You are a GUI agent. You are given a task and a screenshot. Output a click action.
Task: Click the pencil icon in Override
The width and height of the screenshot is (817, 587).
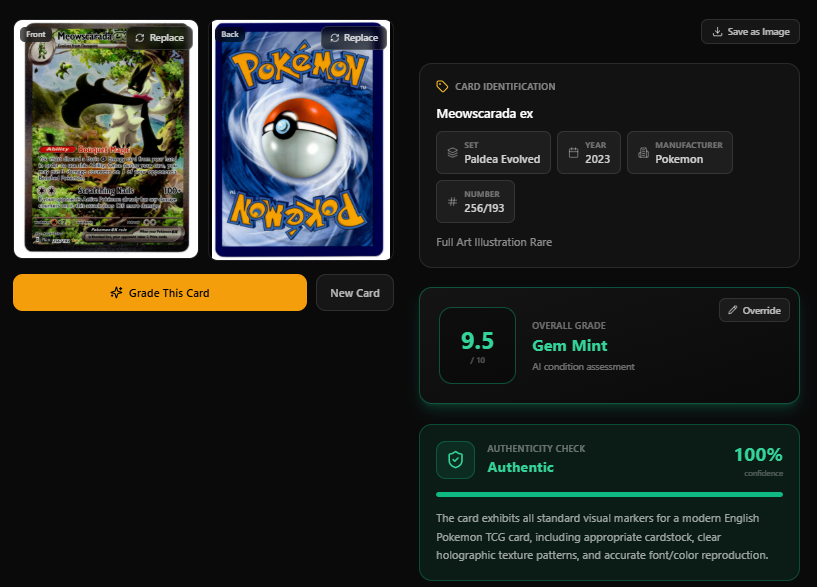tap(733, 310)
